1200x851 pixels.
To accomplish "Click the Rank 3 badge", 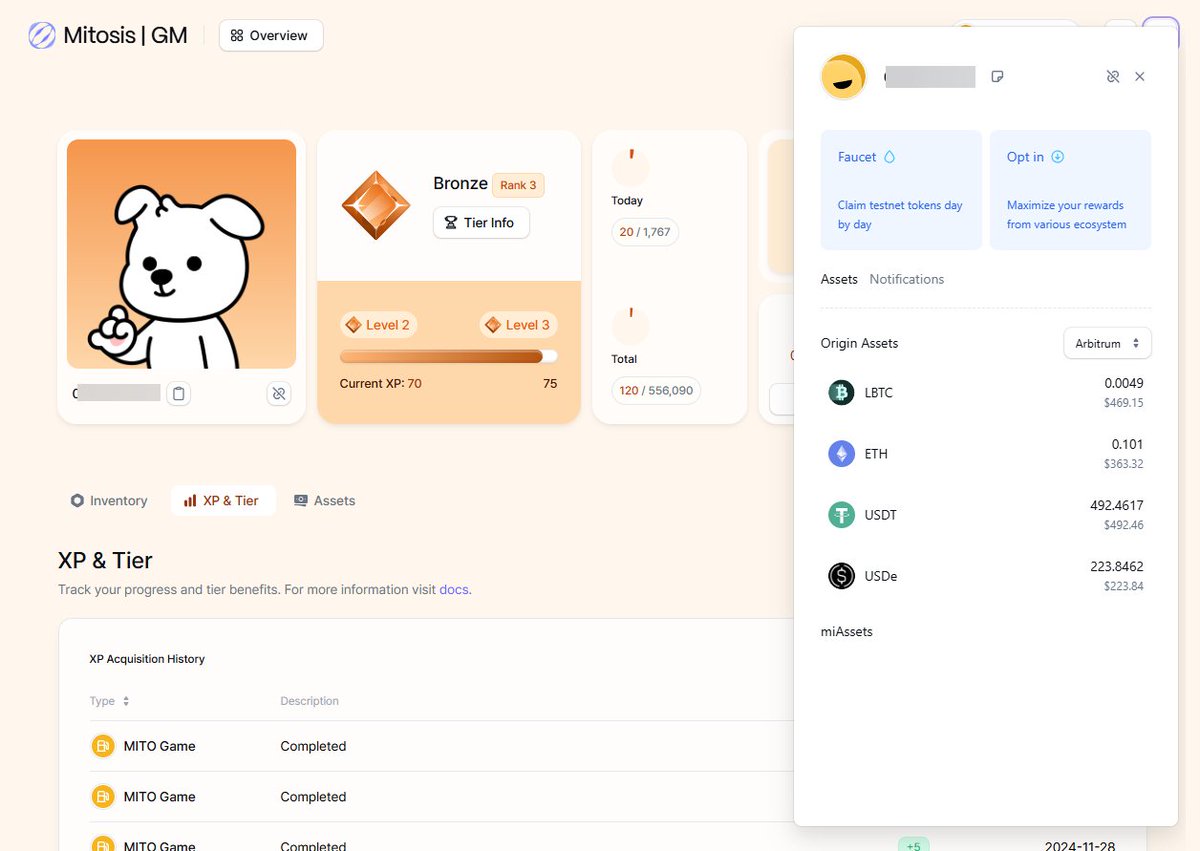I will (x=518, y=185).
